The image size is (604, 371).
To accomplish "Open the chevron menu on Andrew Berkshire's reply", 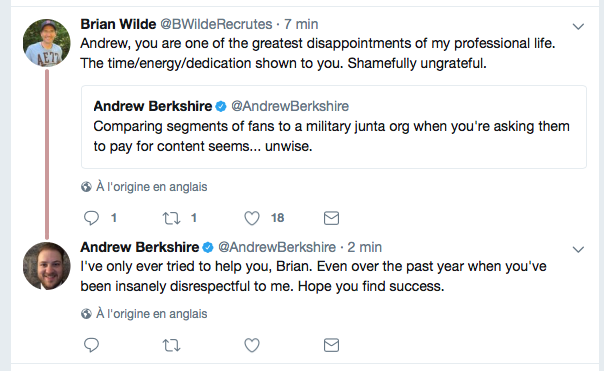I will coord(578,250).
